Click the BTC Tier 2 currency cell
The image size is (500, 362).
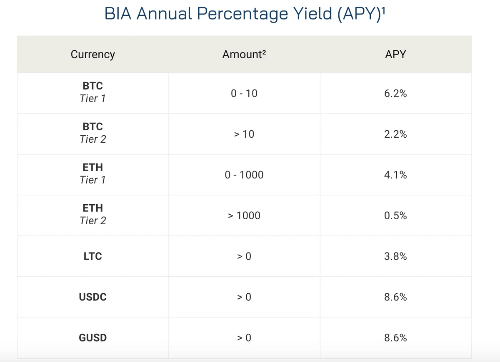point(93,133)
